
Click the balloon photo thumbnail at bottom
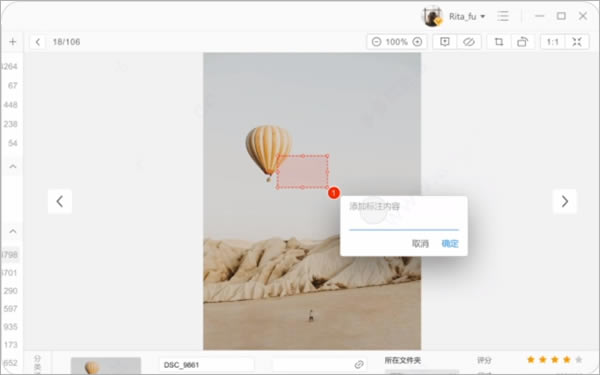point(106,366)
